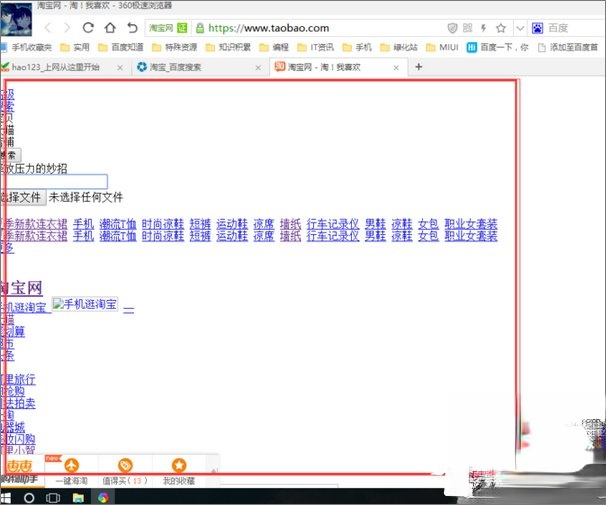Expand the address bar dropdown chevron
The image size is (606, 505).
point(520,28)
